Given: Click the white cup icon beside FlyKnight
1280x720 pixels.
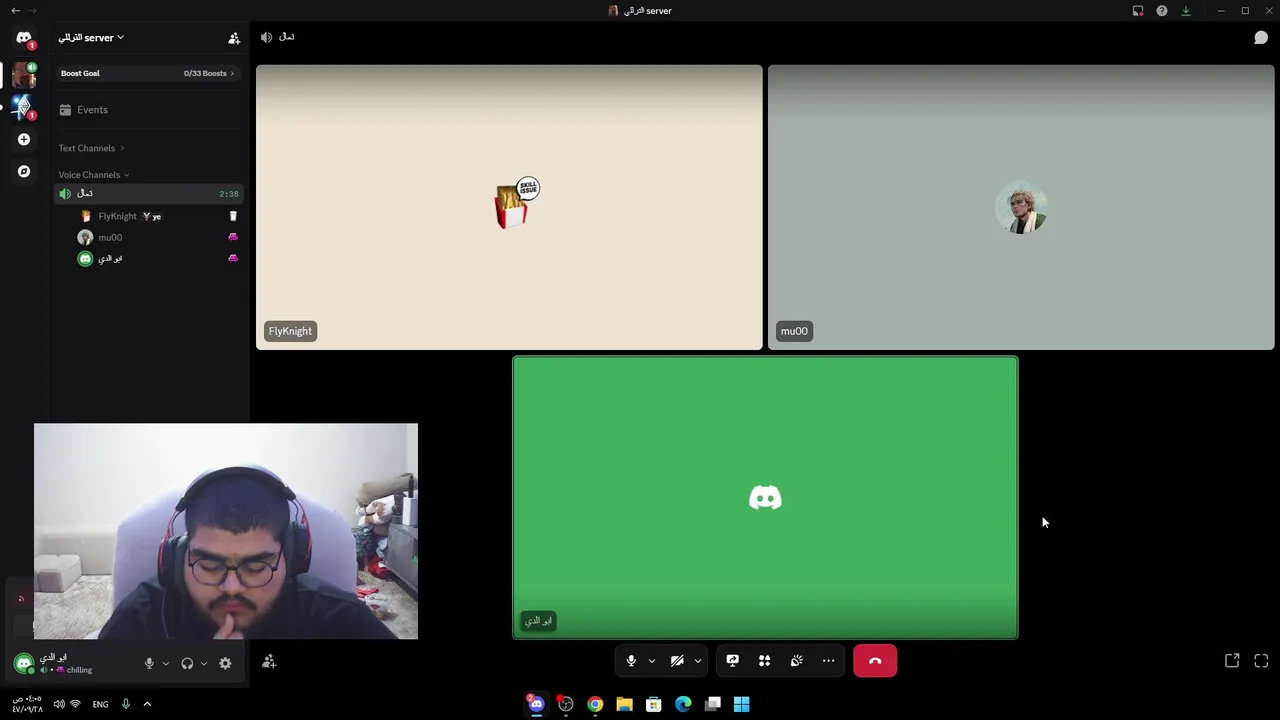Looking at the screenshot, I should coord(233,216).
